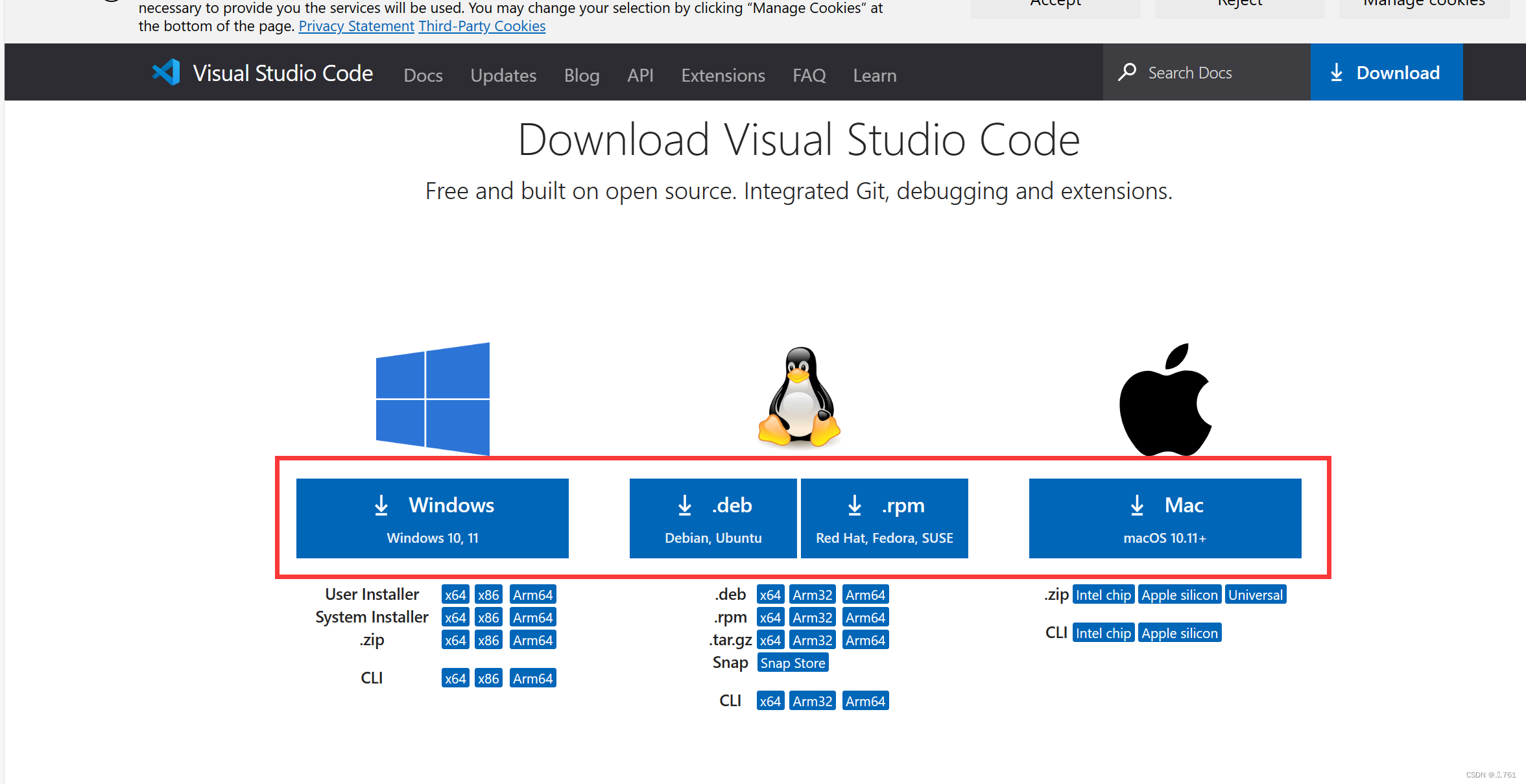Screen dimensions: 1526x784
Task: Click the Search Docs input field
Action: point(1206,73)
